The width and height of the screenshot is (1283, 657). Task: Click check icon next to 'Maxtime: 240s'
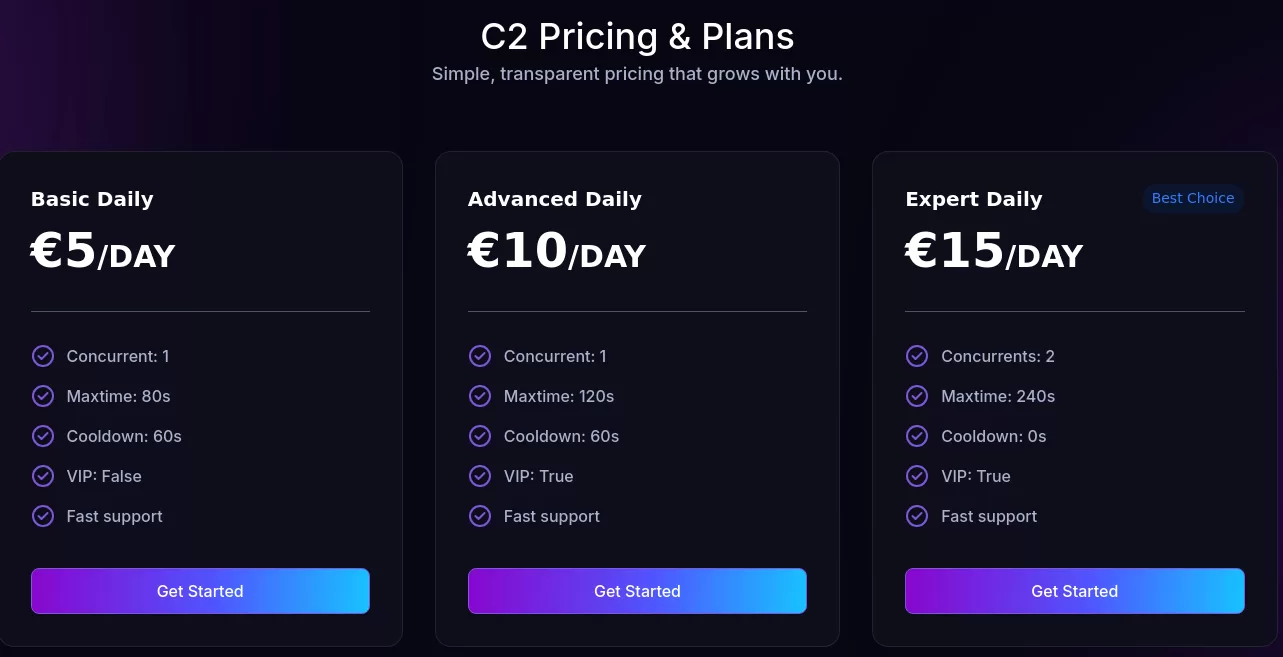pyautogui.click(x=917, y=396)
